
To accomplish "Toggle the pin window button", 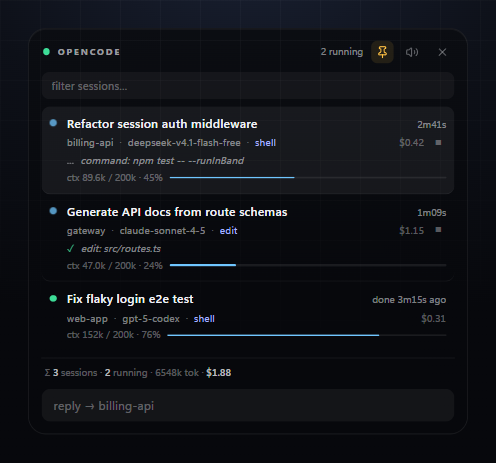I will coord(382,52).
